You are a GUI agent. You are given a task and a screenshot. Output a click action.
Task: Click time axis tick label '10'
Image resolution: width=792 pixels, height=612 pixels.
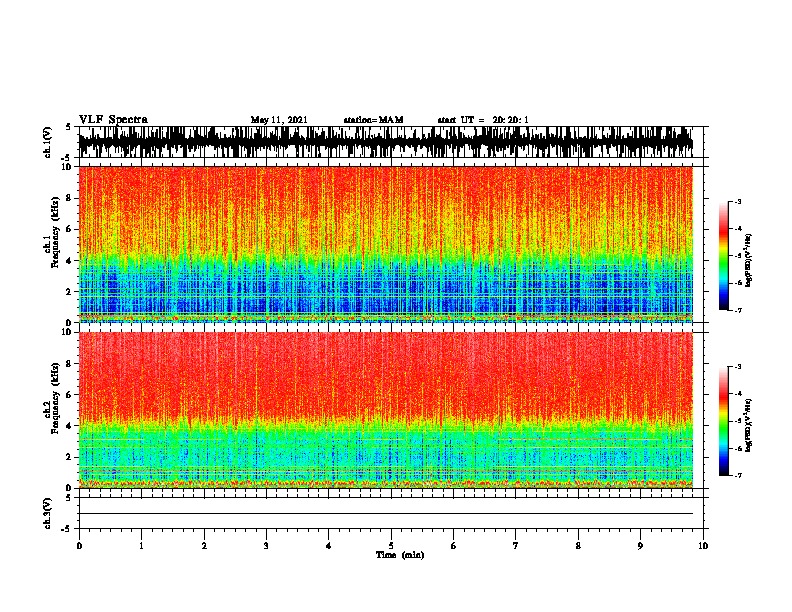(x=703, y=545)
